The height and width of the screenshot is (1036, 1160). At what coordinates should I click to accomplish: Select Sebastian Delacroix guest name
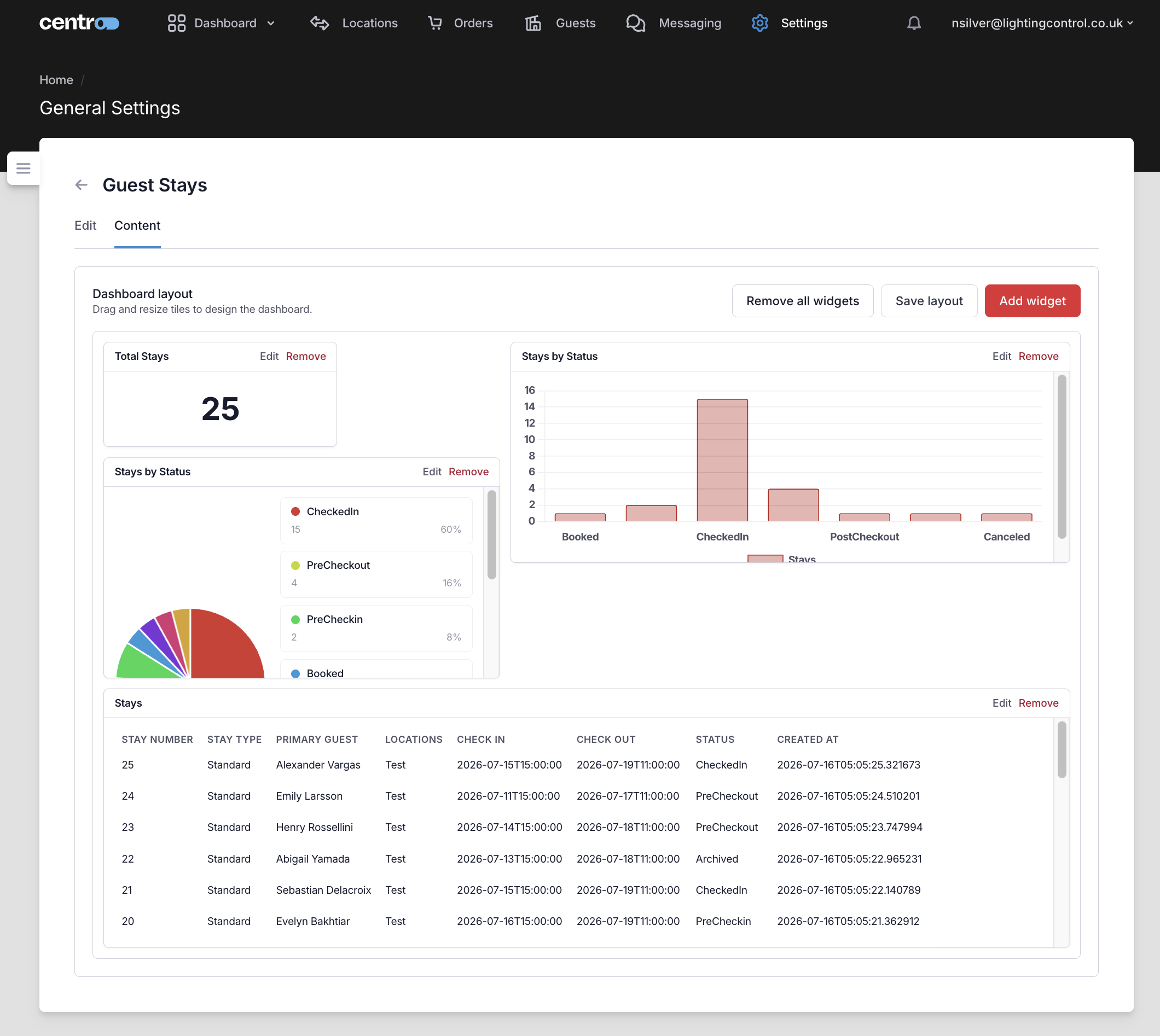pos(323,891)
